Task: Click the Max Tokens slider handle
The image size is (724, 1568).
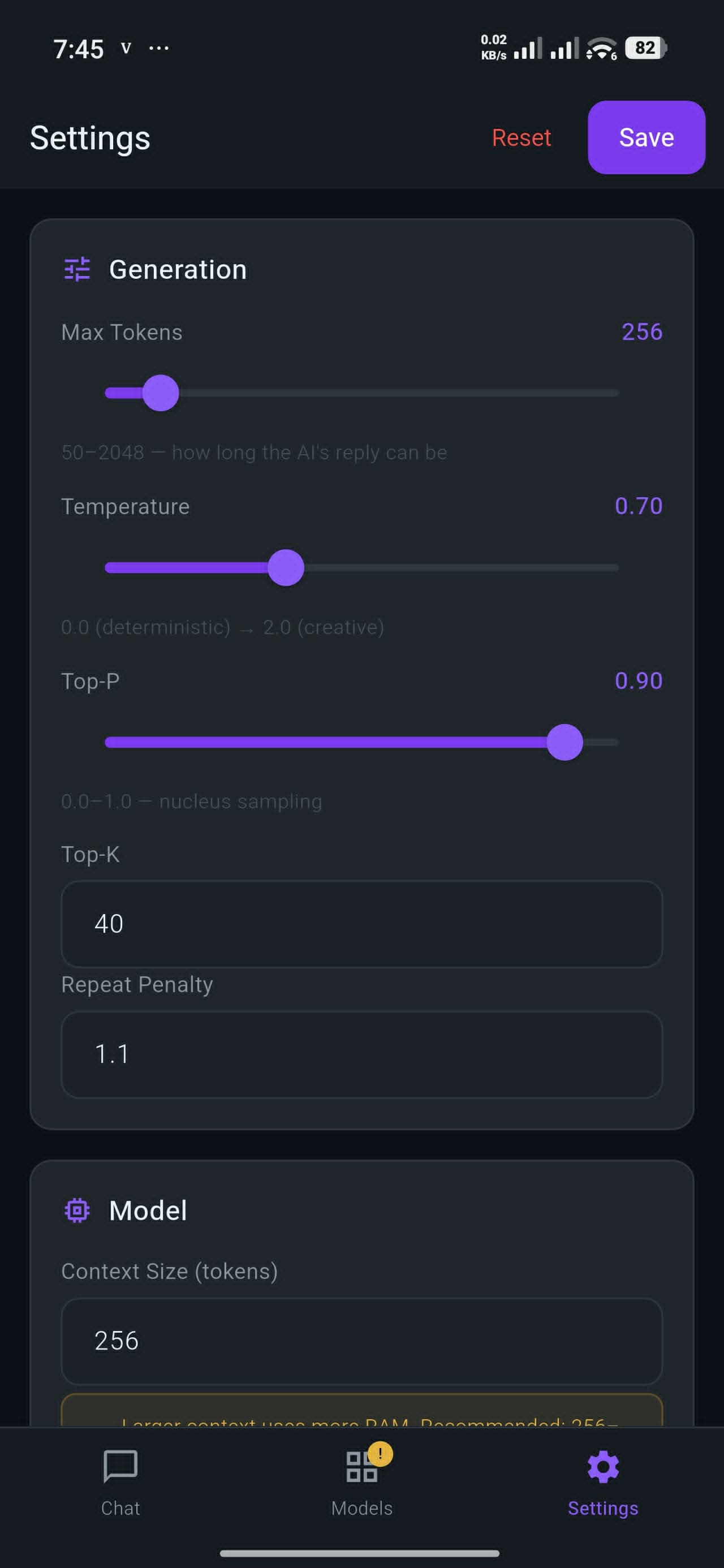Action: click(161, 393)
